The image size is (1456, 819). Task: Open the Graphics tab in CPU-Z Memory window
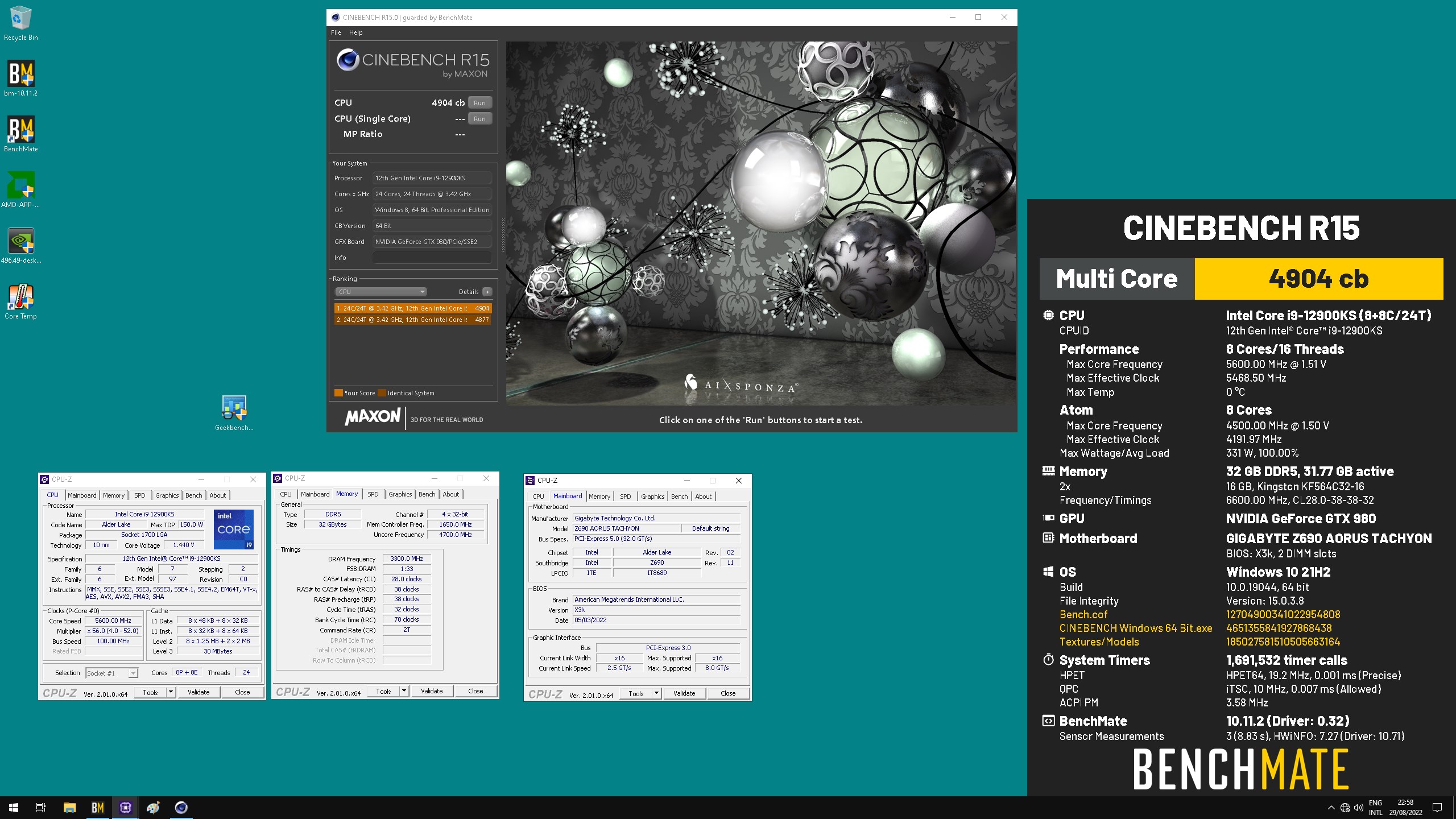(x=400, y=494)
